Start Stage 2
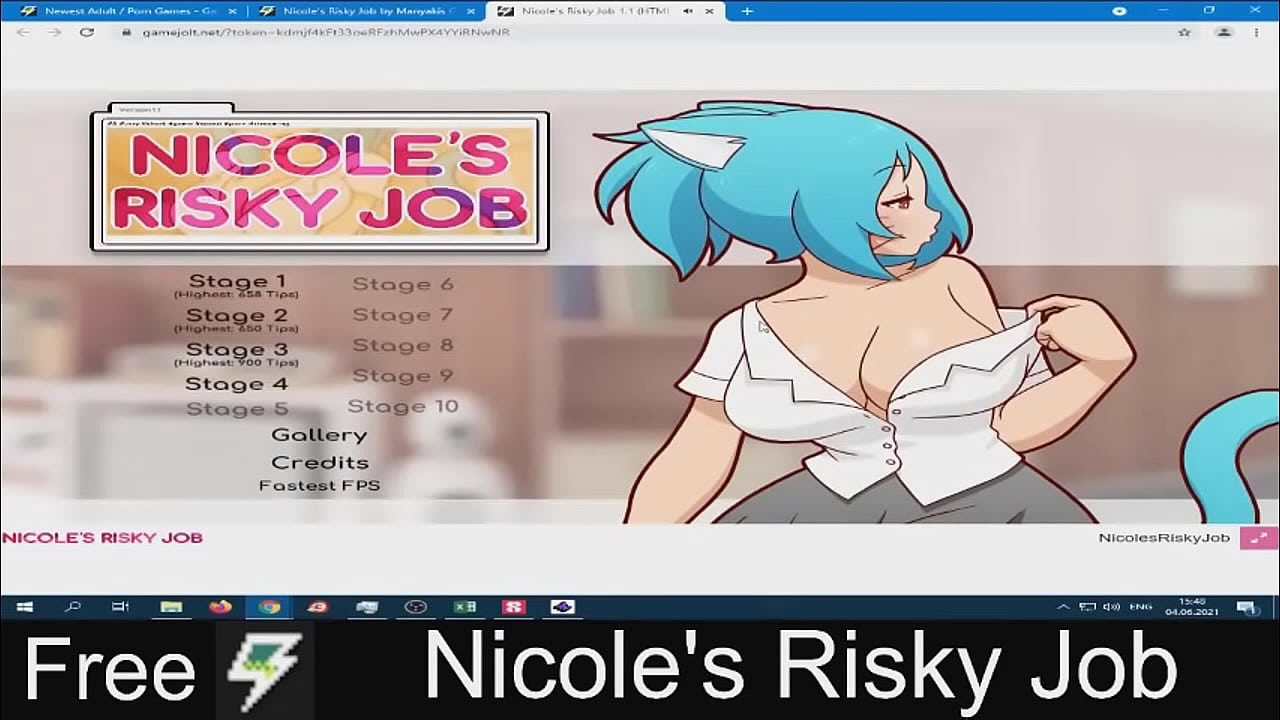This screenshot has width=1280, height=720. [237, 316]
